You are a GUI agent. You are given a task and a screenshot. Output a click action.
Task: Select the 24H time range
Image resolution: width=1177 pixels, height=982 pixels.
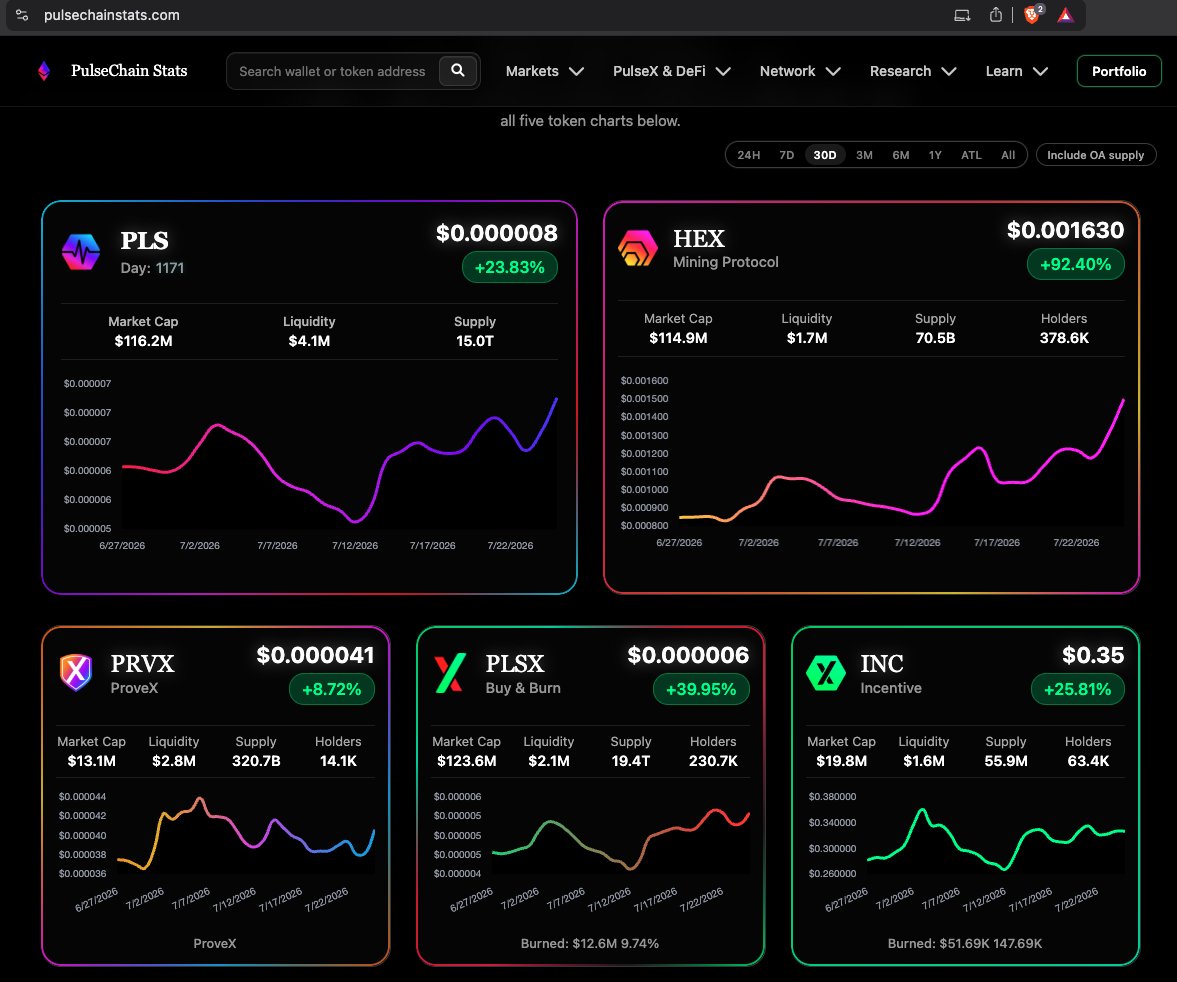coord(748,155)
